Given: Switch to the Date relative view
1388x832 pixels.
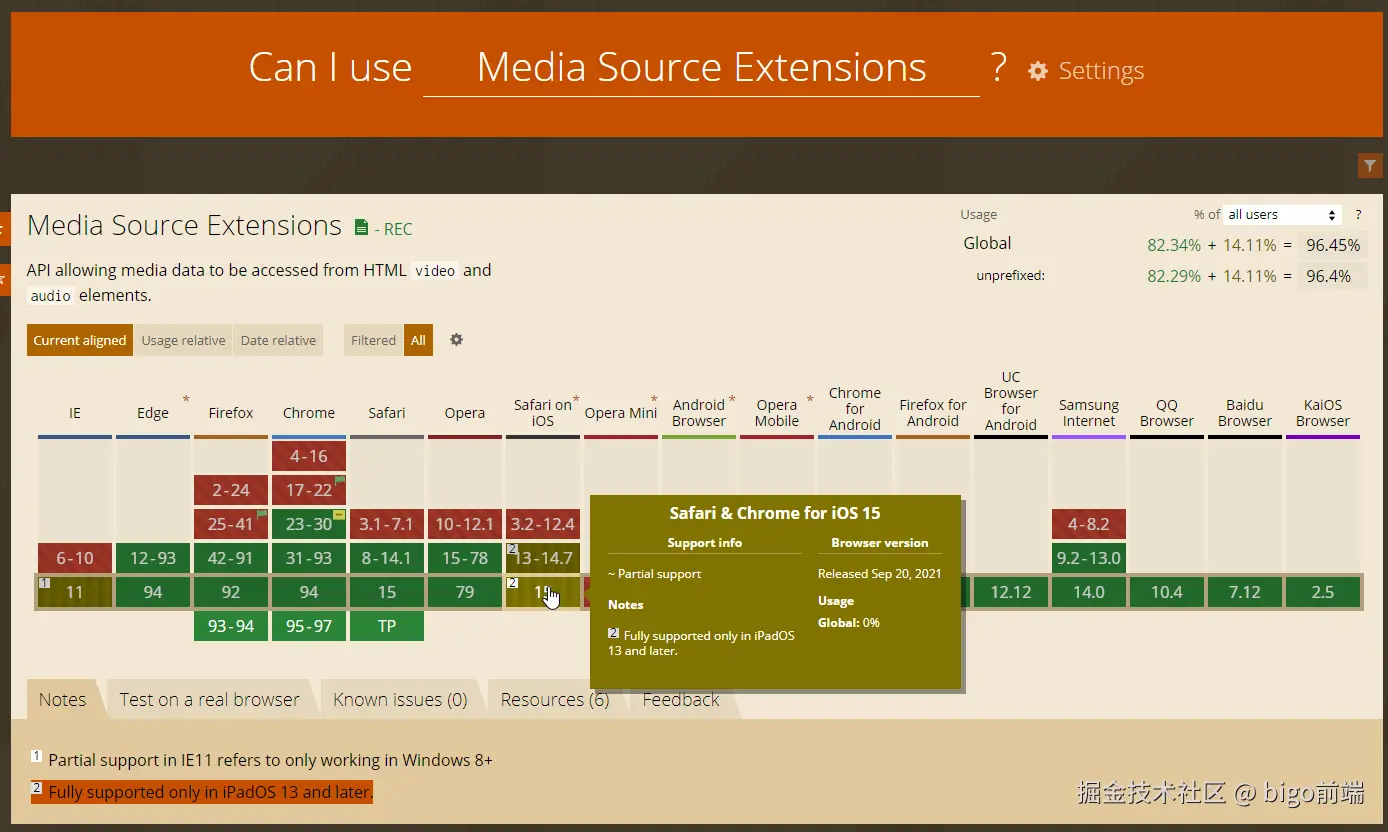Looking at the screenshot, I should tap(278, 340).
